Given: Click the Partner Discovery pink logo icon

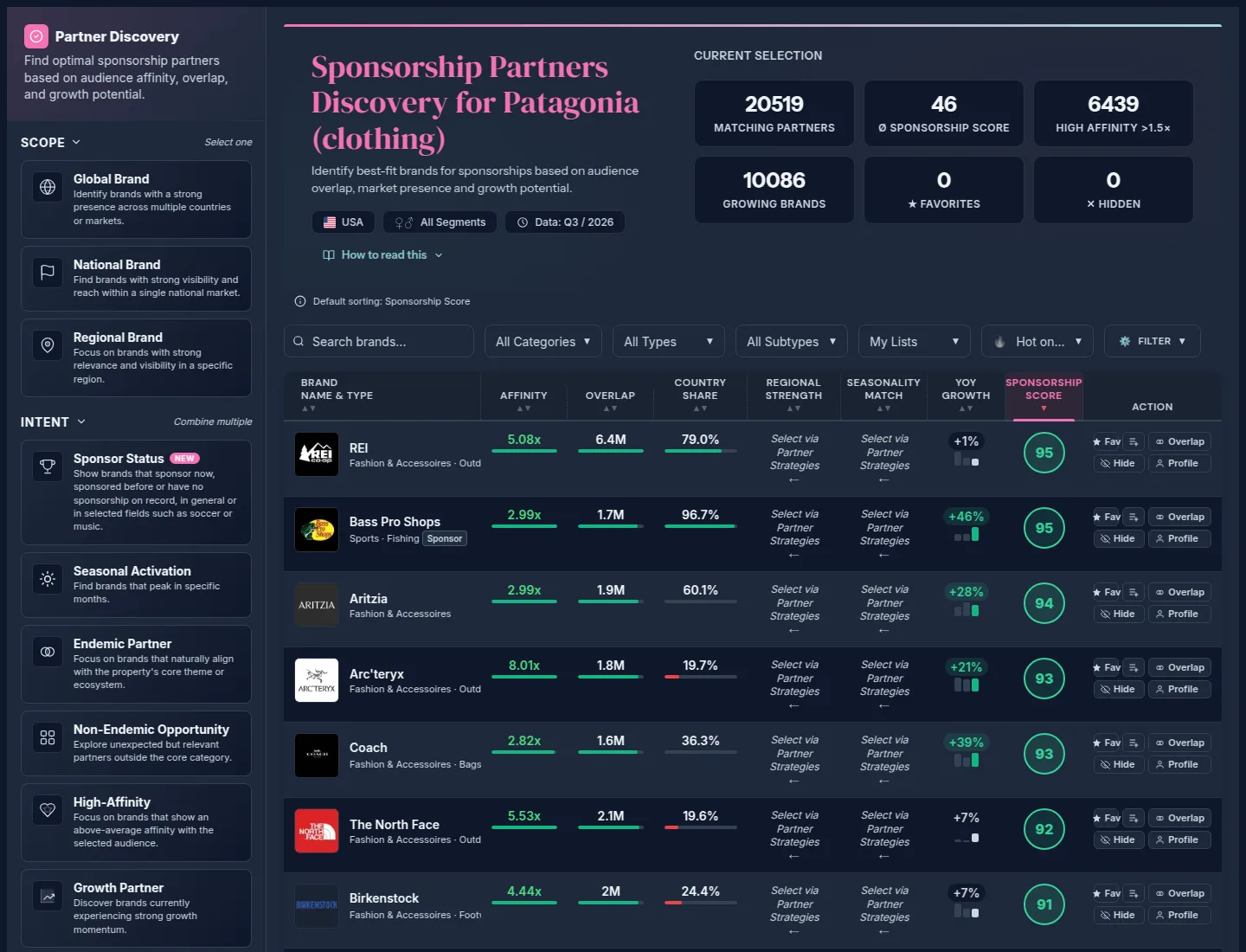Looking at the screenshot, I should point(36,36).
